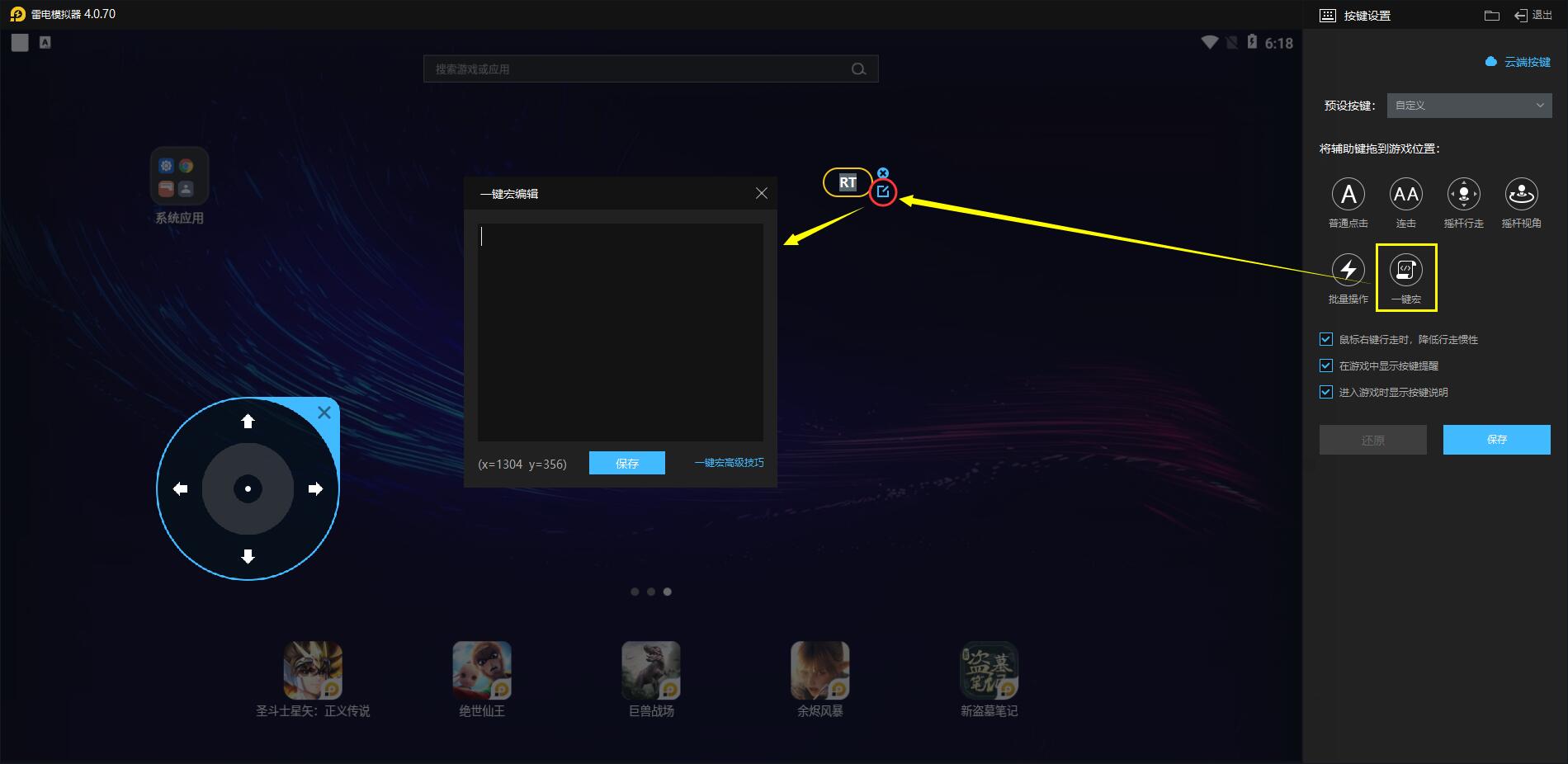Image resolution: width=1568 pixels, height=764 pixels.
Task: Go to second home screen page dot
Action: coord(651,592)
